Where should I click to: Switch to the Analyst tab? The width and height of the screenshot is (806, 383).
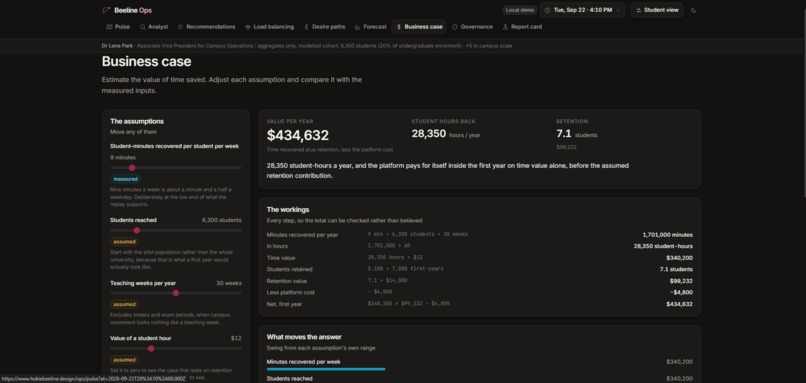click(154, 27)
